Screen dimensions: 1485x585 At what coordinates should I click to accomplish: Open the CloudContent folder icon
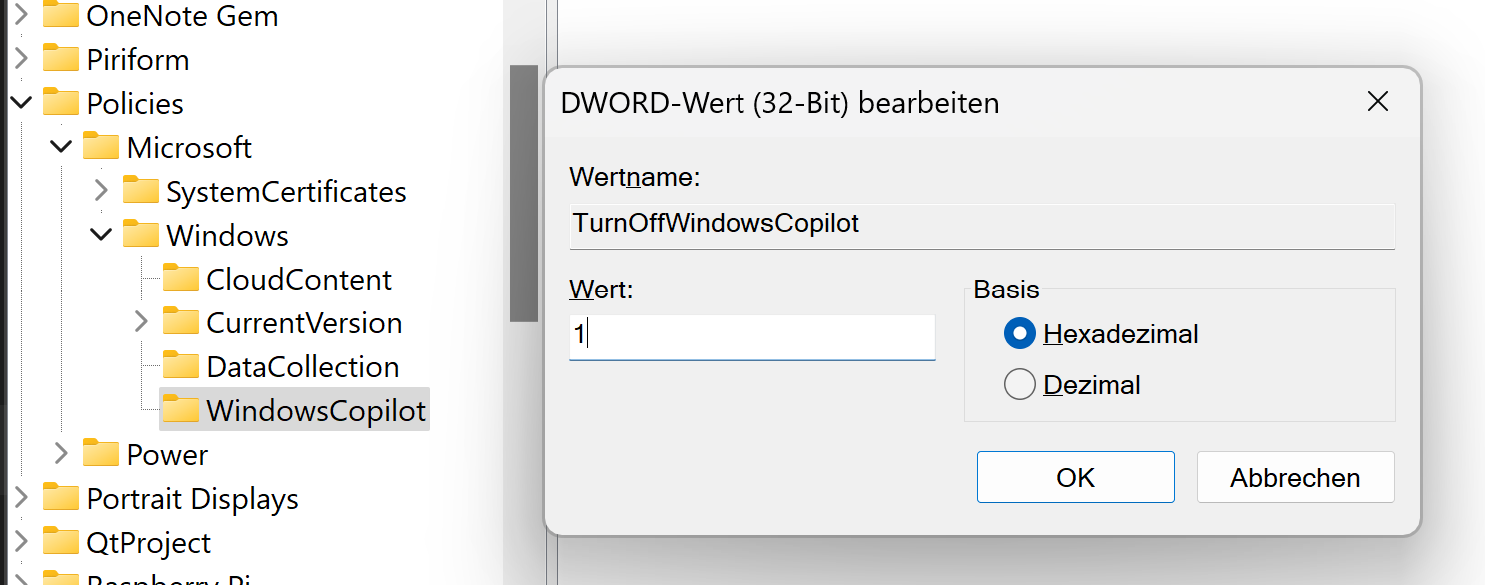click(180, 278)
